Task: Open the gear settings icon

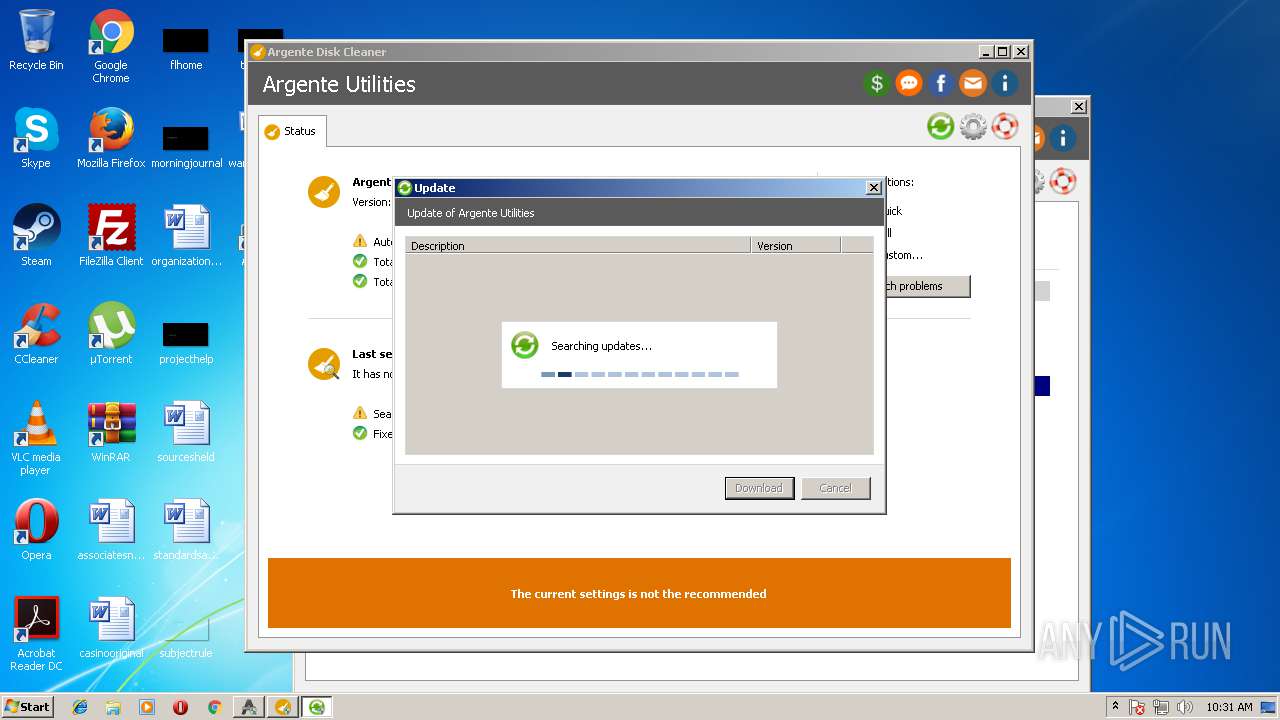Action: tap(973, 126)
